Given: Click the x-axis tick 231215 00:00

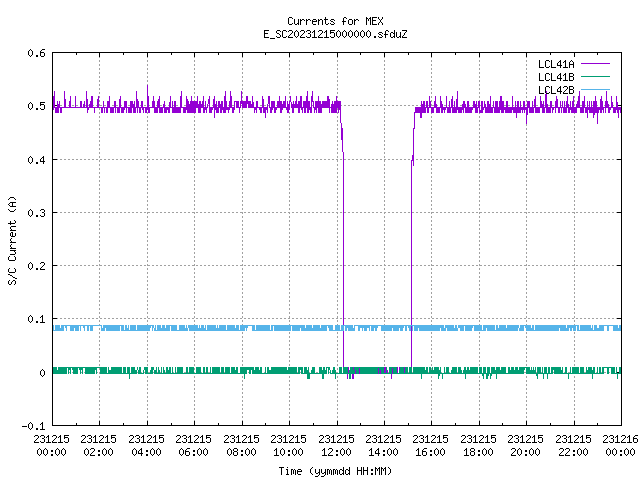Looking at the screenshot, I should coord(51,446).
